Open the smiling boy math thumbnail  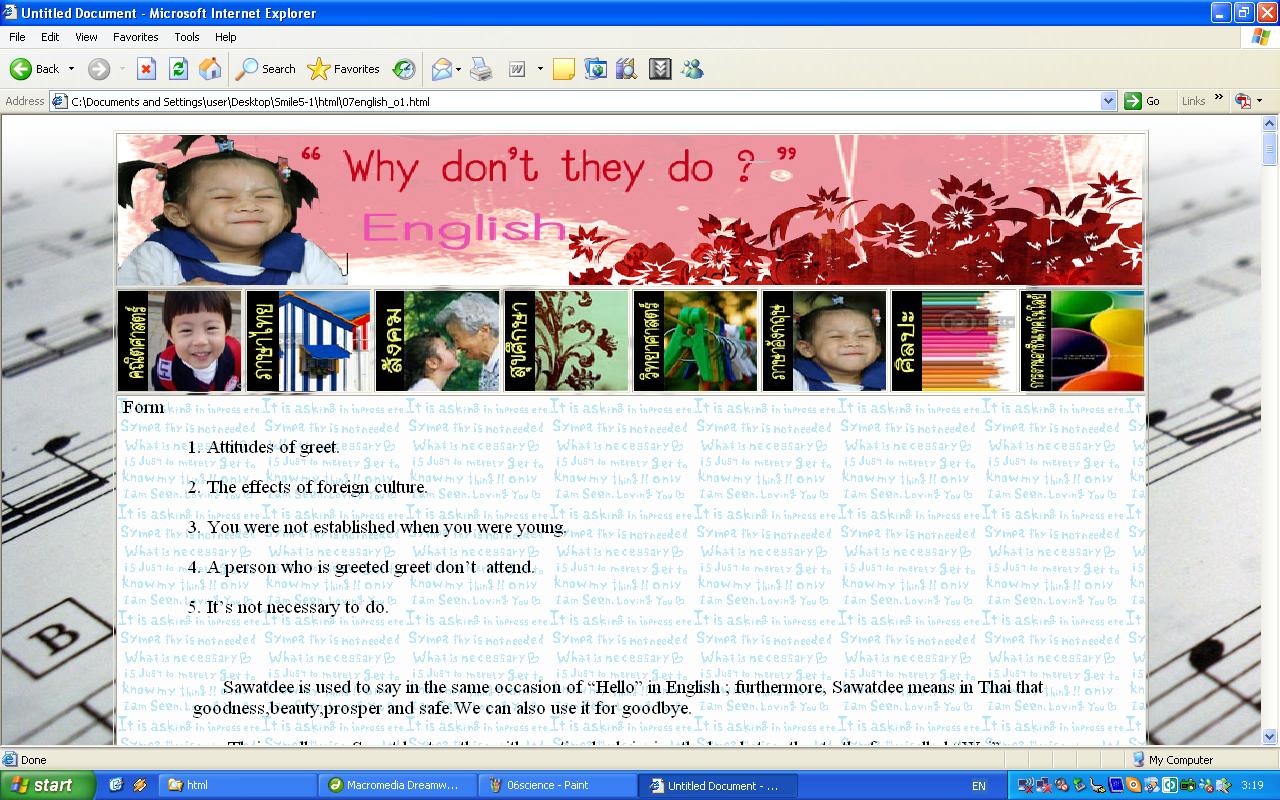(x=180, y=341)
